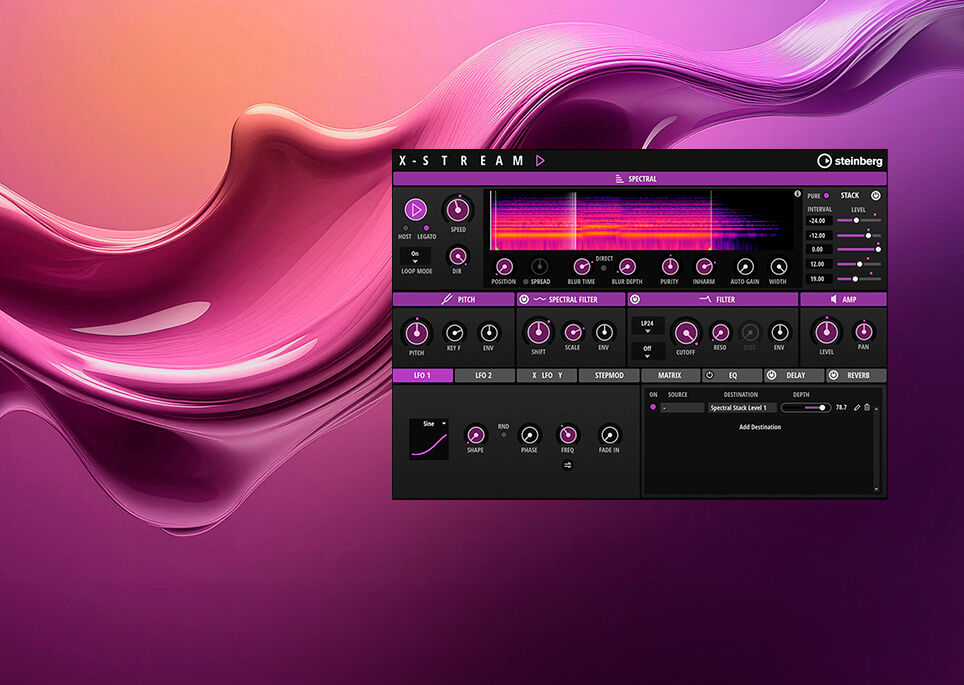Click the Filter CUTOFF knob
964x685 pixels.
point(685,333)
